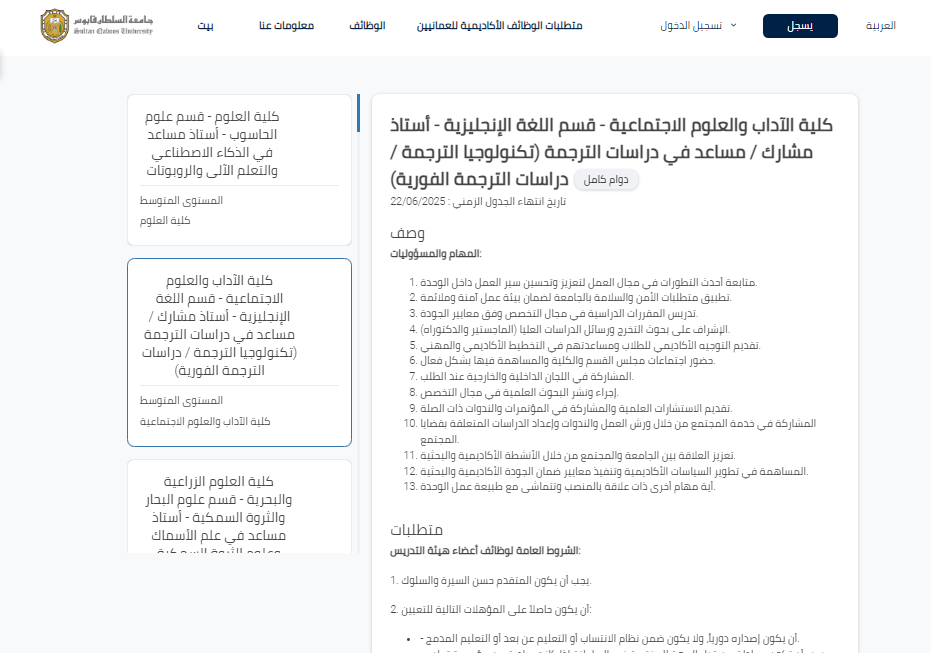Select الوظائف in the top navigation
This screenshot has height=653, width=931.
click(367, 26)
